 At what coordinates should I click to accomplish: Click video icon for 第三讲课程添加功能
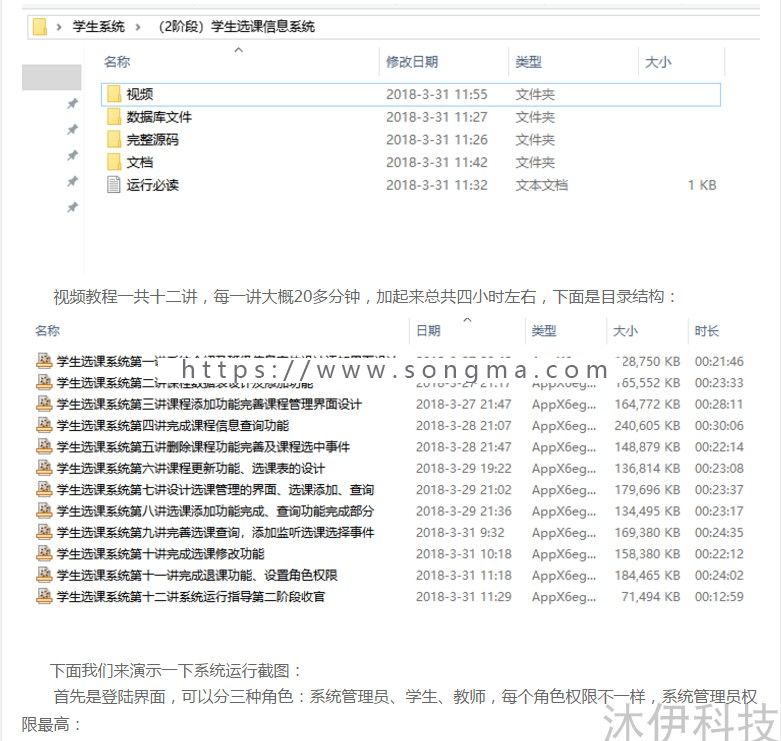[x=44, y=403]
